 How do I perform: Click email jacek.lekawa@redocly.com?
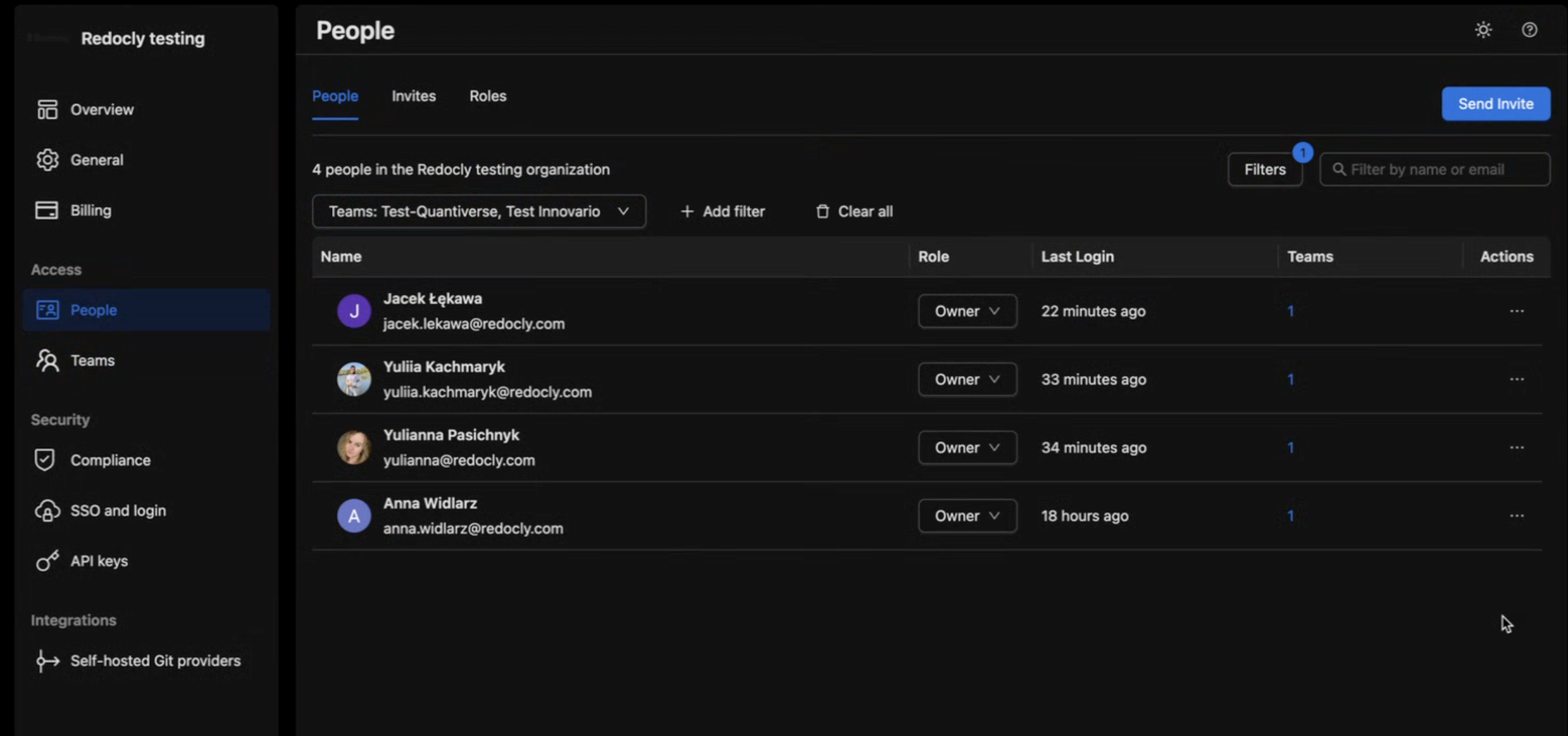pyautogui.click(x=474, y=324)
